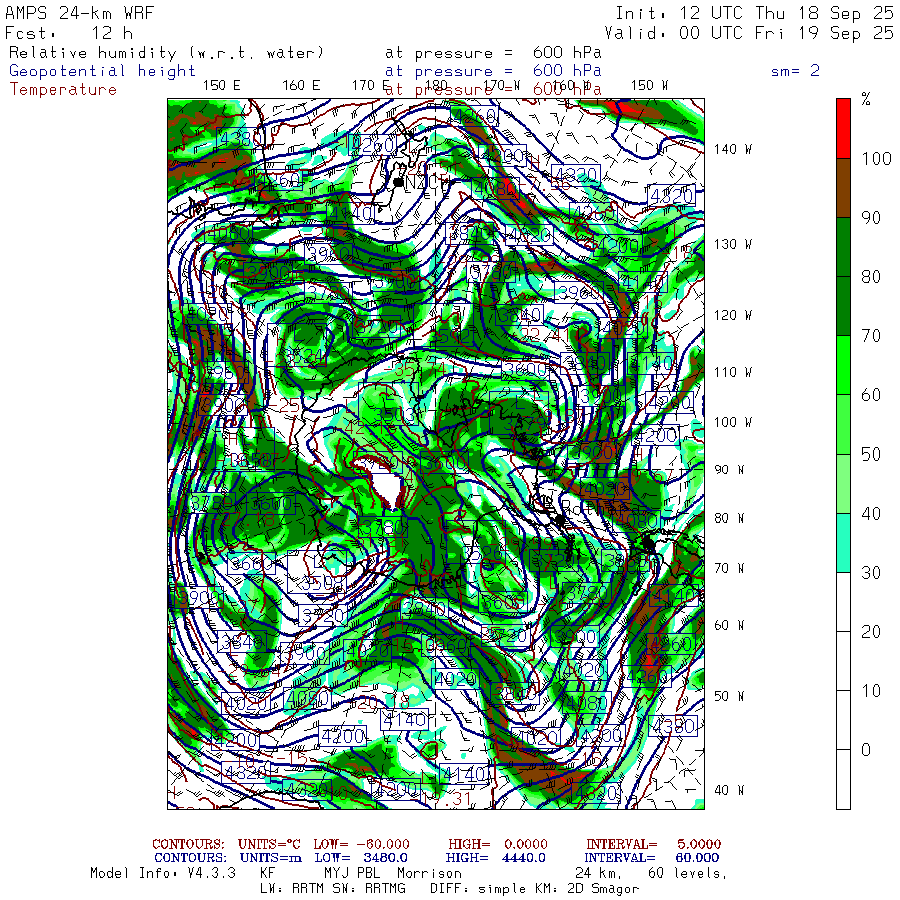The image size is (900, 900).
Task: Click the red above-100% color bar segment
Action: pos(843,129)
